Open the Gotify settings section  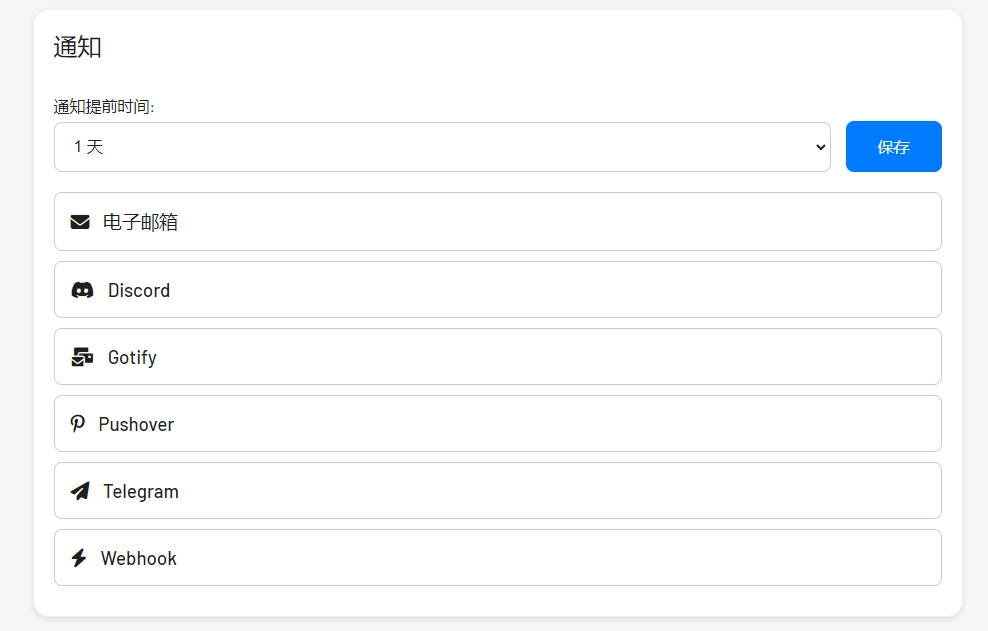pyautogui.click(x=497, y=357)
